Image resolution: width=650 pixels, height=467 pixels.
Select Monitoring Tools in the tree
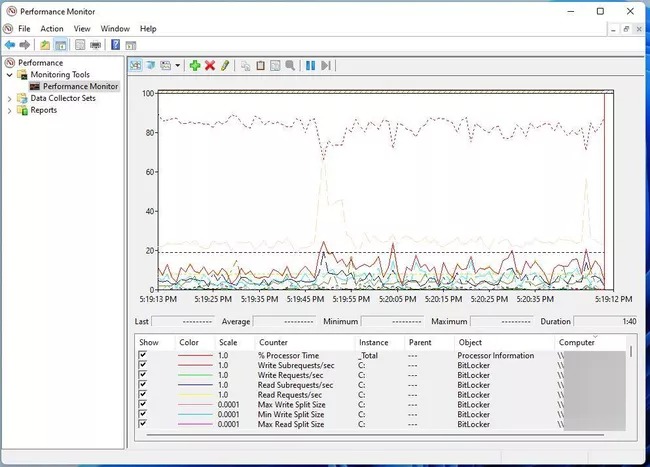[x=60, y=75]
